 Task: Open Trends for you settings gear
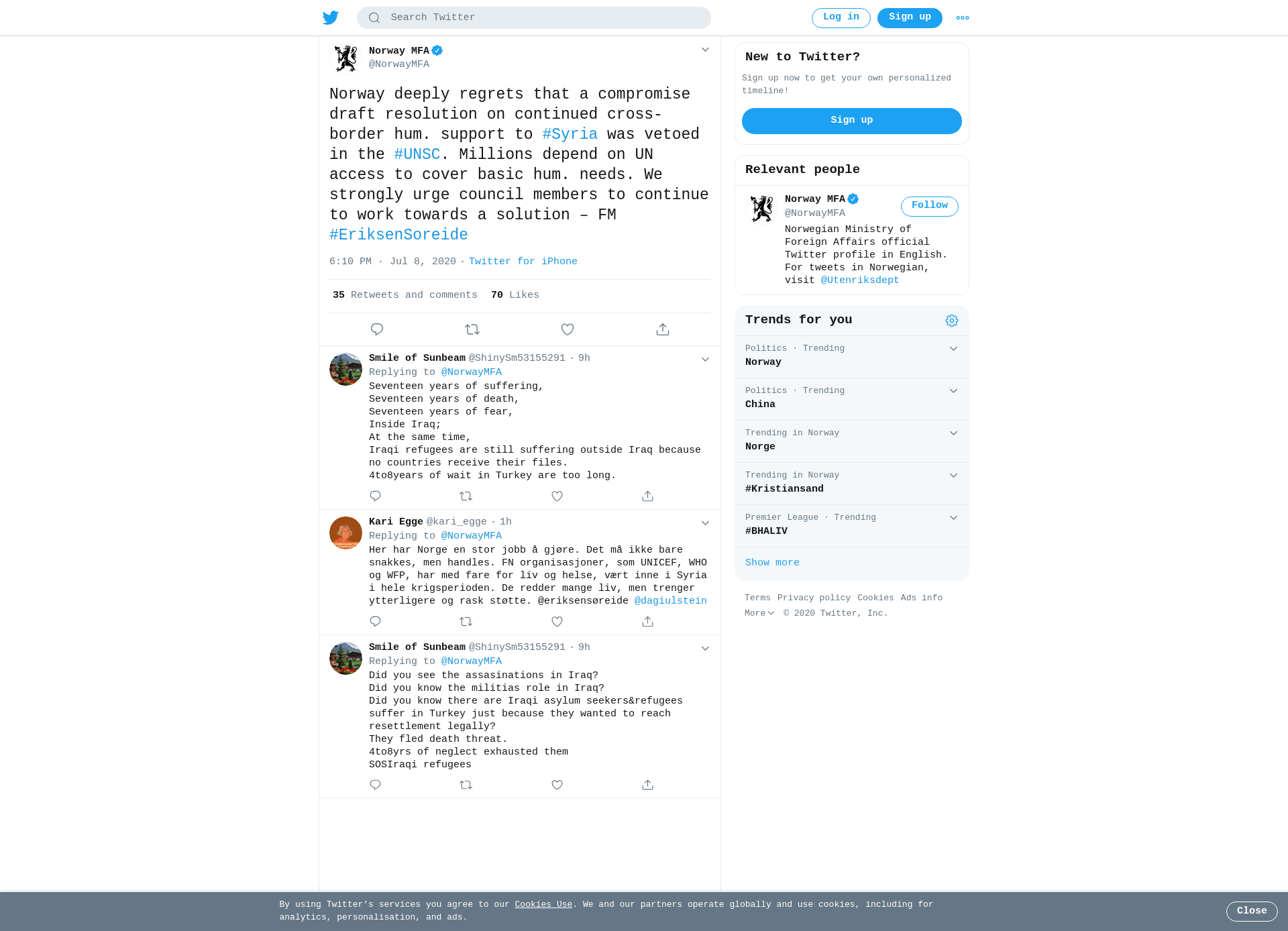point(952,321)
